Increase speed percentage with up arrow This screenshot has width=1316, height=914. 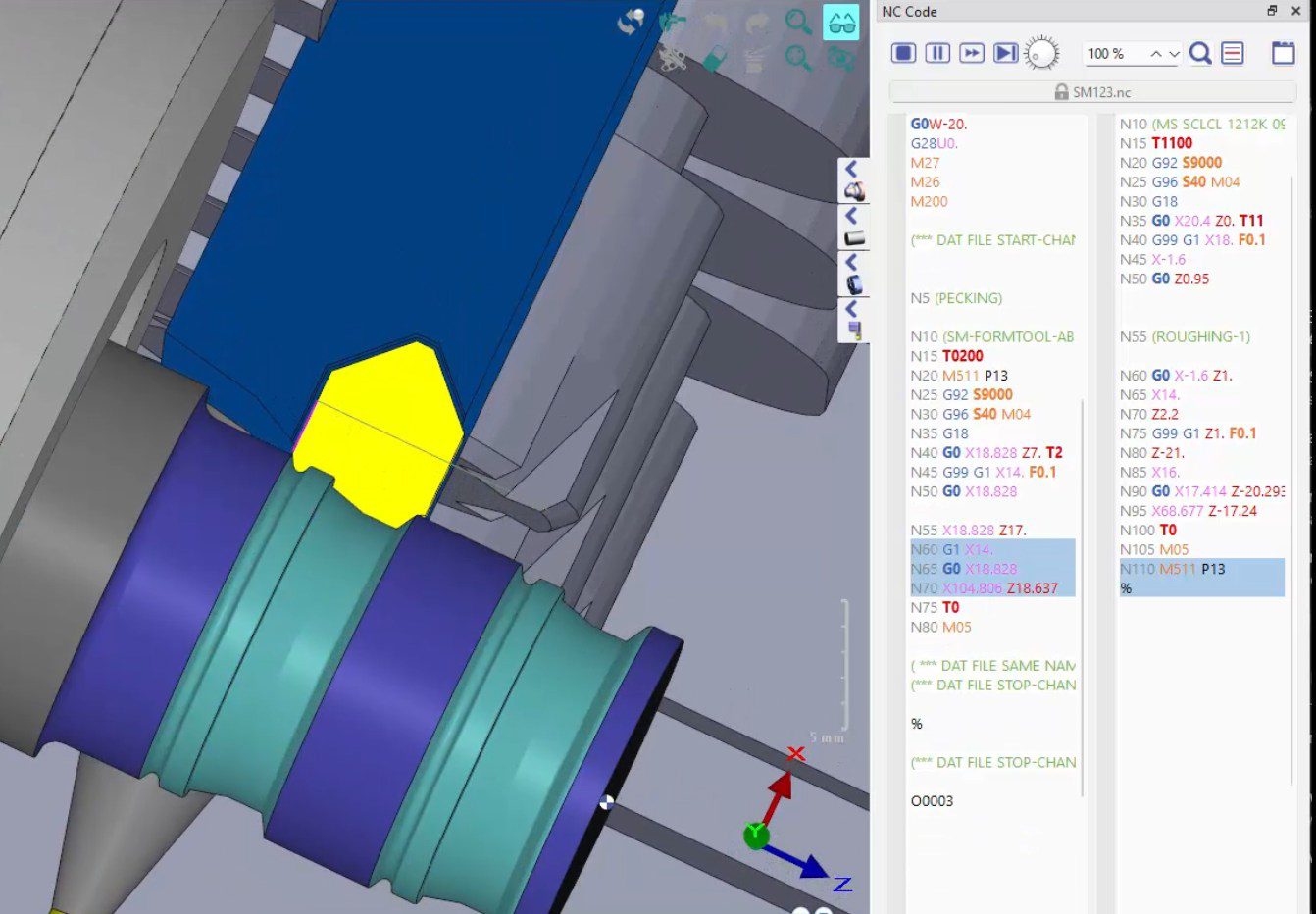[x=1156, y=54]
